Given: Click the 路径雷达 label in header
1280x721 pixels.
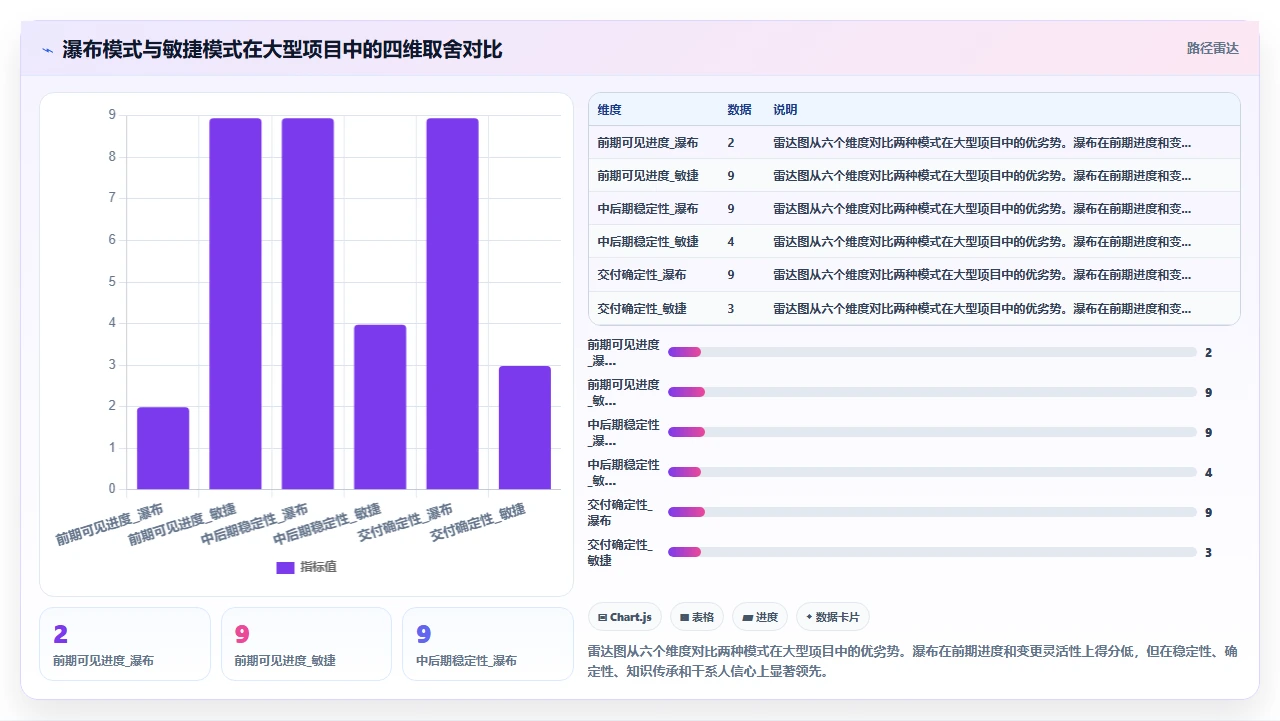Looking at the screenshot, I should point(1212,48).
